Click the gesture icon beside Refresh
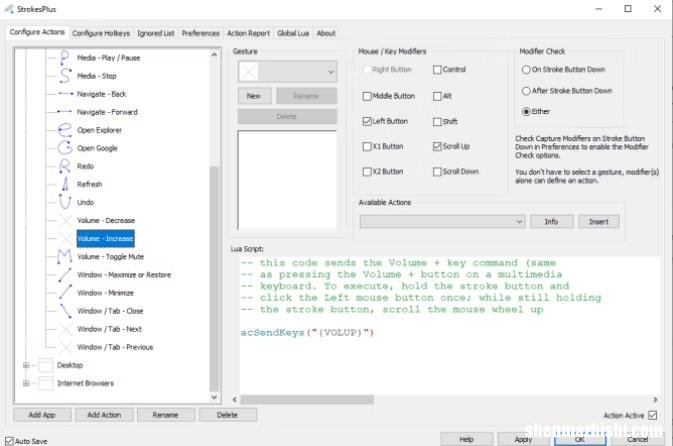This screenshot has width=673, height=446. point(65,184)
